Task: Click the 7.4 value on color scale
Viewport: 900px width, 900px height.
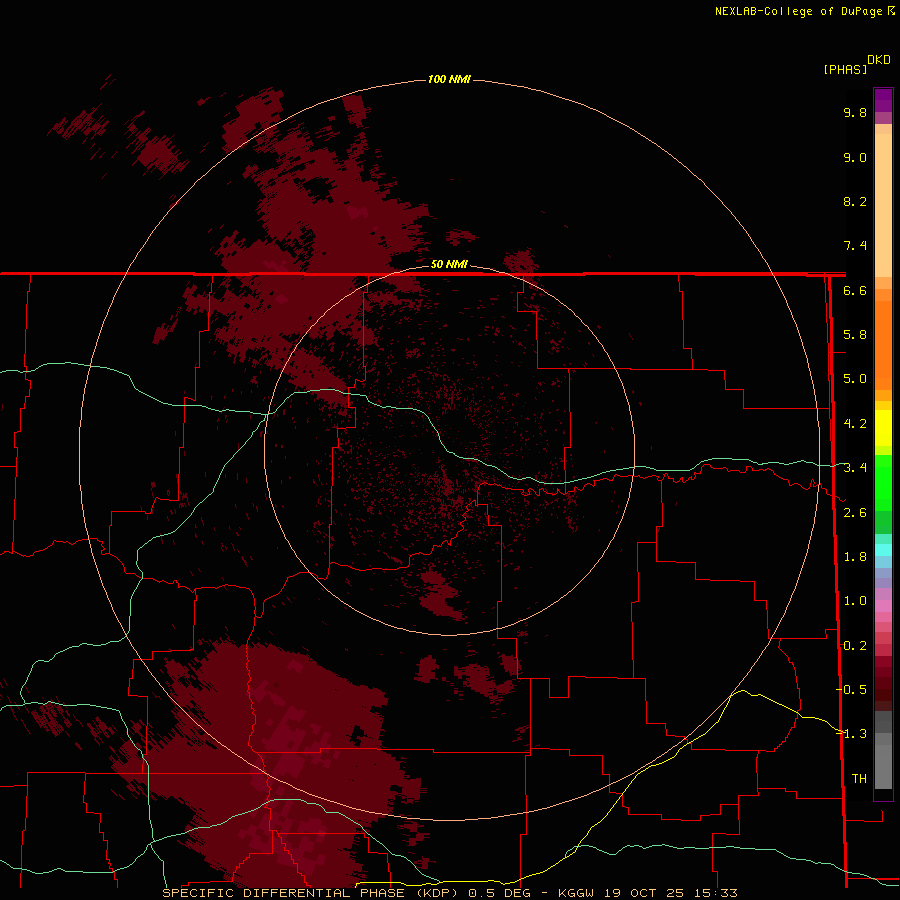Action: (855, 246)
